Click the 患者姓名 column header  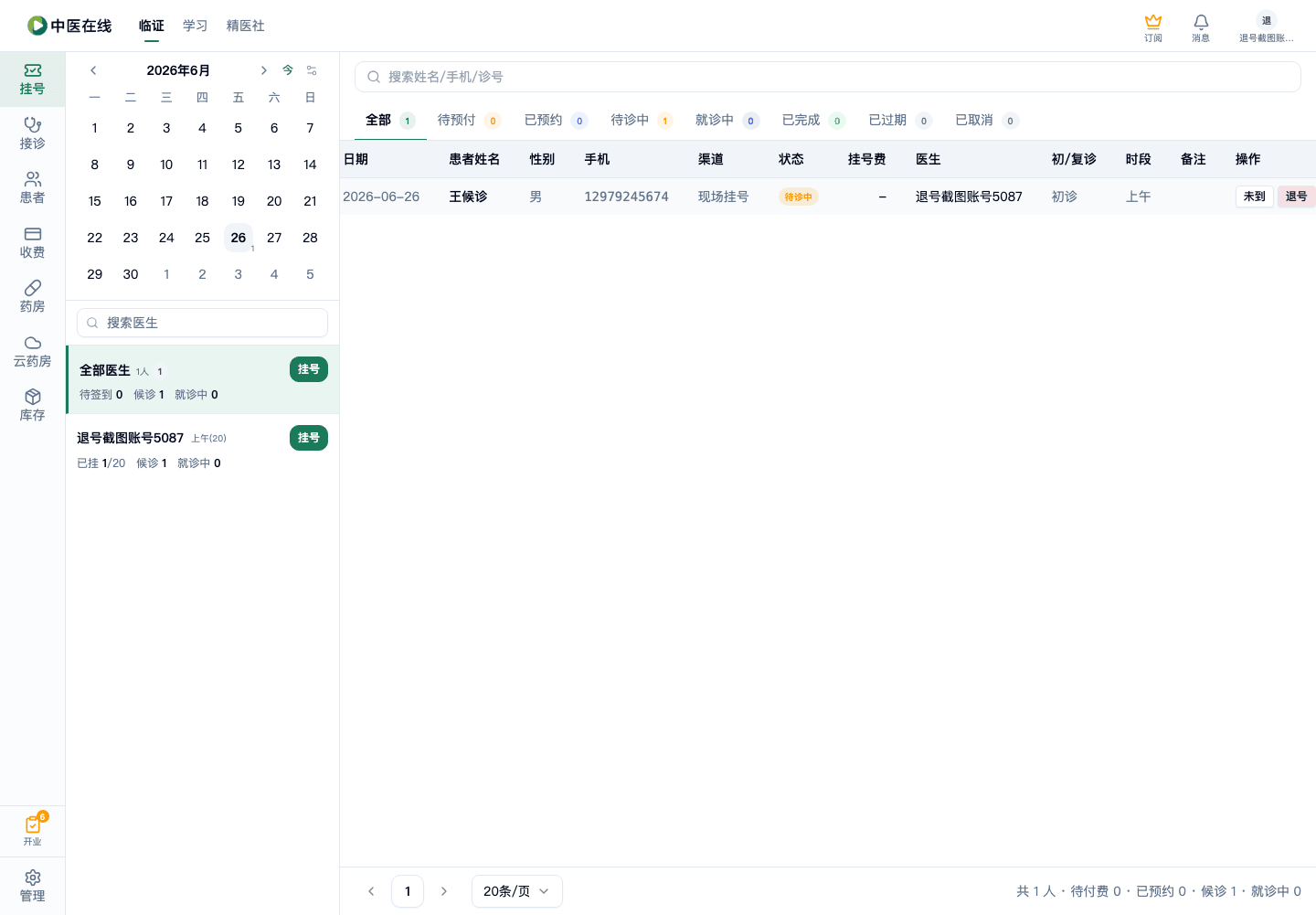tap(474, 159)
